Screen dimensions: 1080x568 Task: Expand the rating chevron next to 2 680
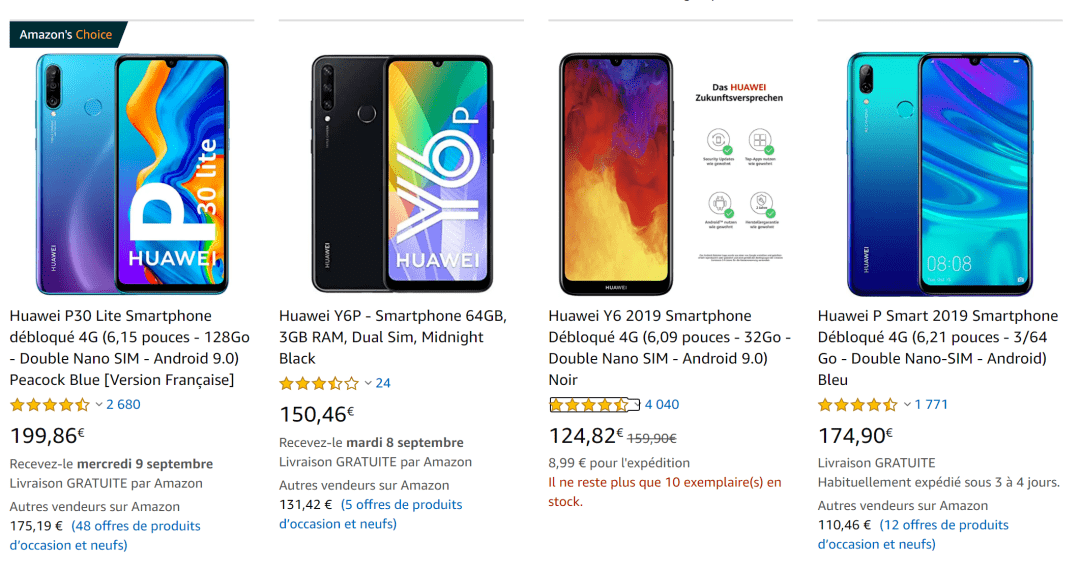click(x=99, y=405)
